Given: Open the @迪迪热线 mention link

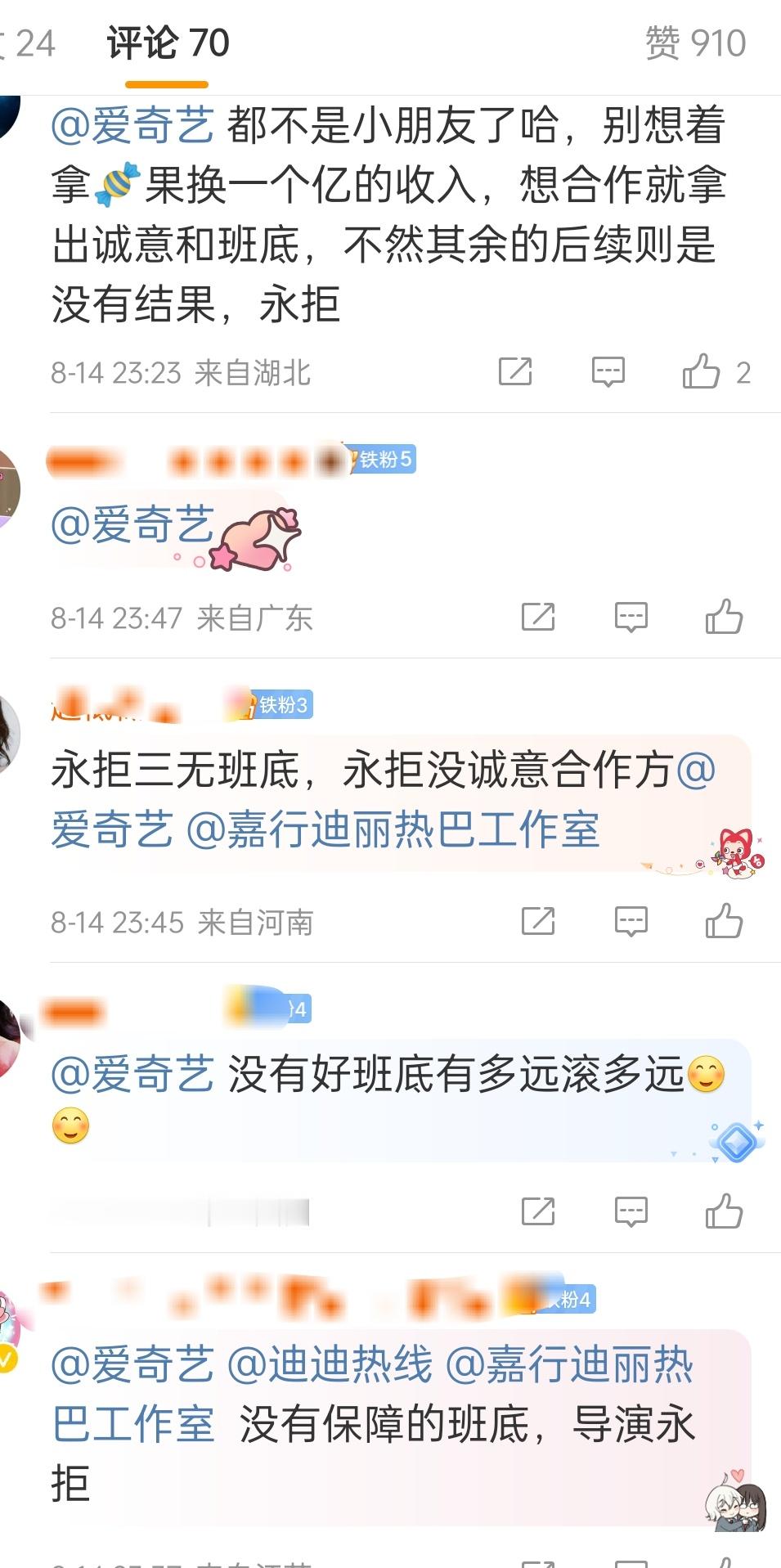Looking at the screenshot, I should tap(330, 1364).
